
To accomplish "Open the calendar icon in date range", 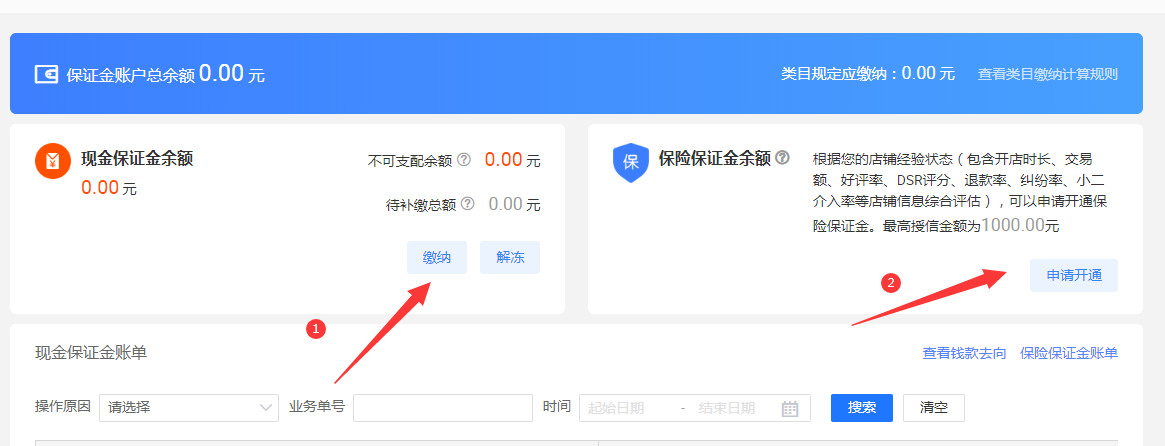I will (x=790, y=408).
